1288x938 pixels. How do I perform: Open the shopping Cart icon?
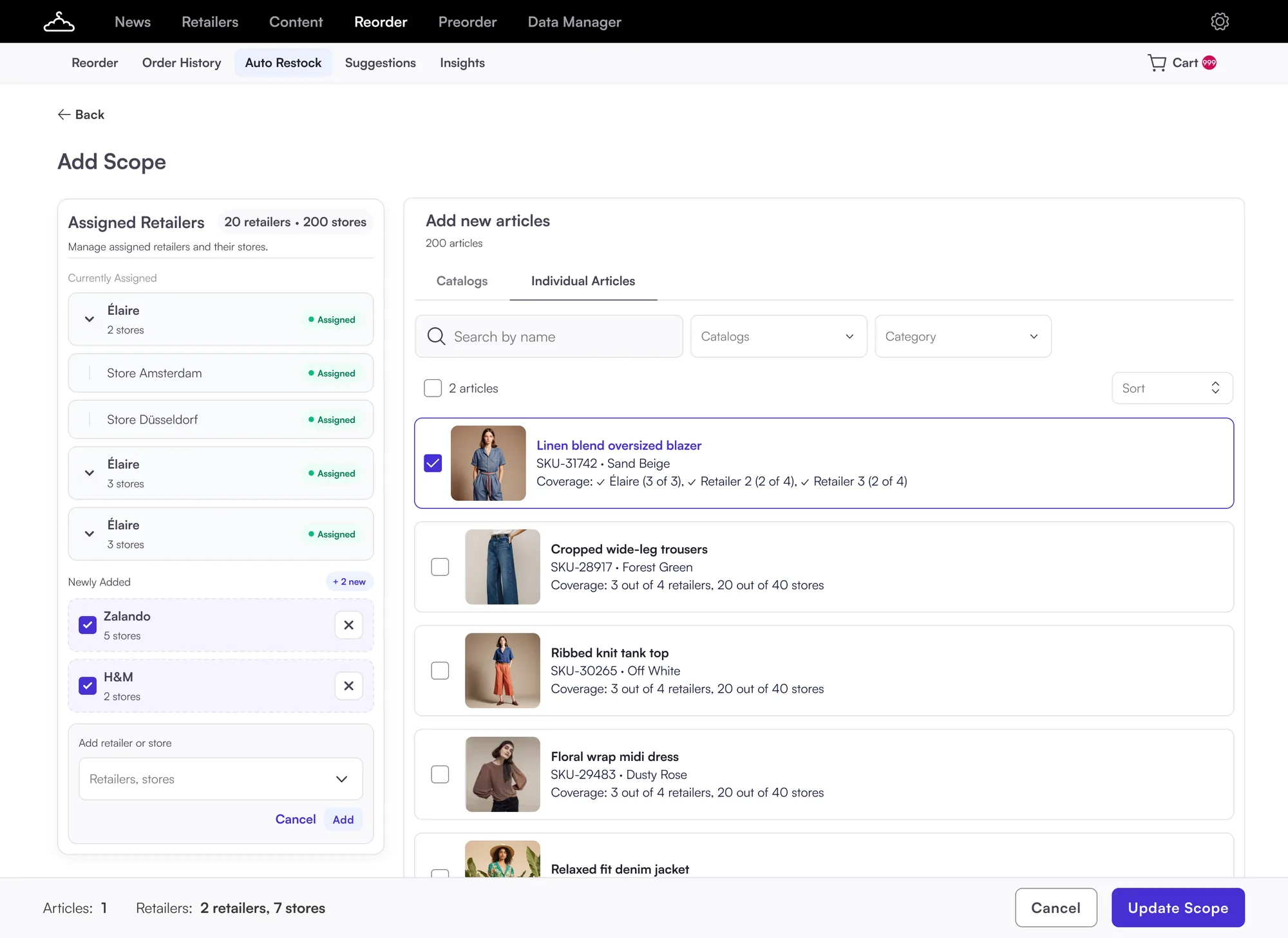pyautogui.click(x=1157, y=62)
